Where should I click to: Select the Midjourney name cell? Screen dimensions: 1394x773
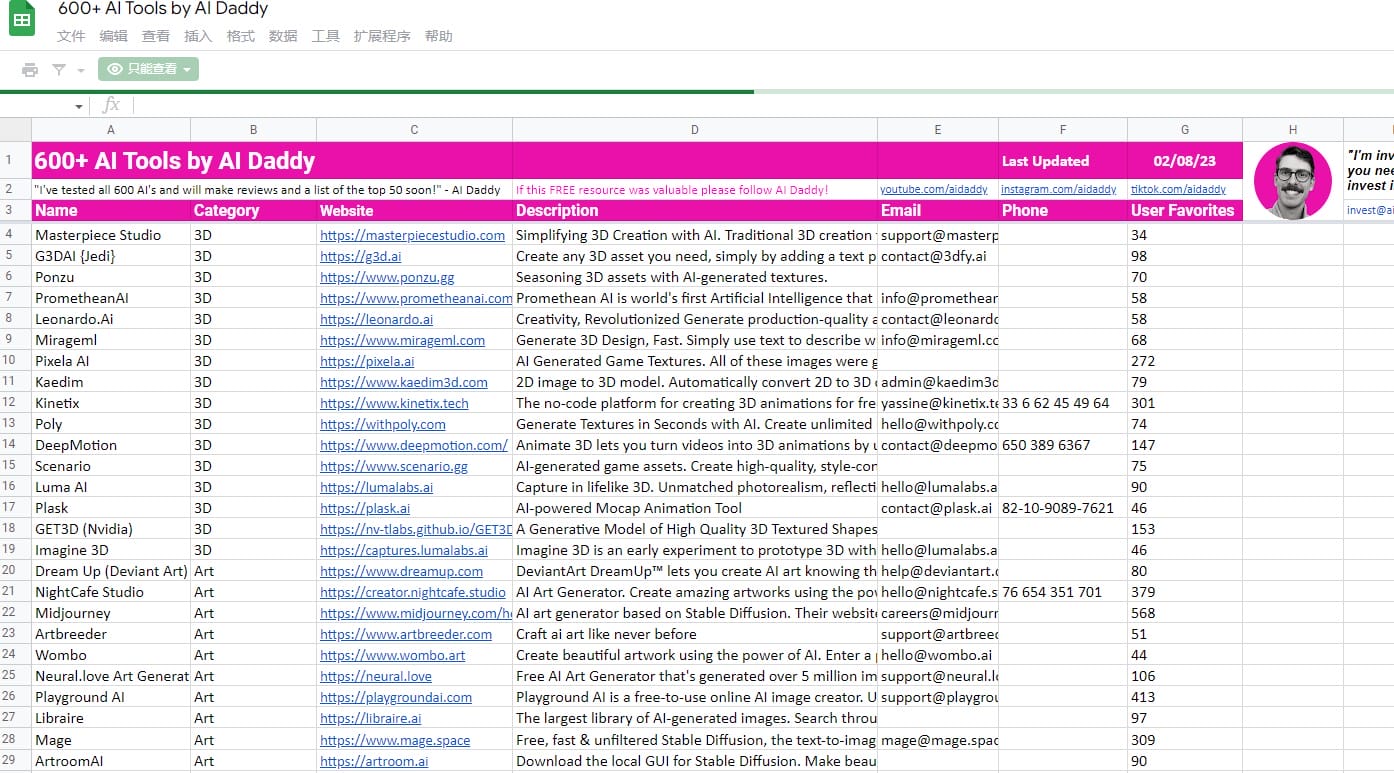tap(111, 613)
